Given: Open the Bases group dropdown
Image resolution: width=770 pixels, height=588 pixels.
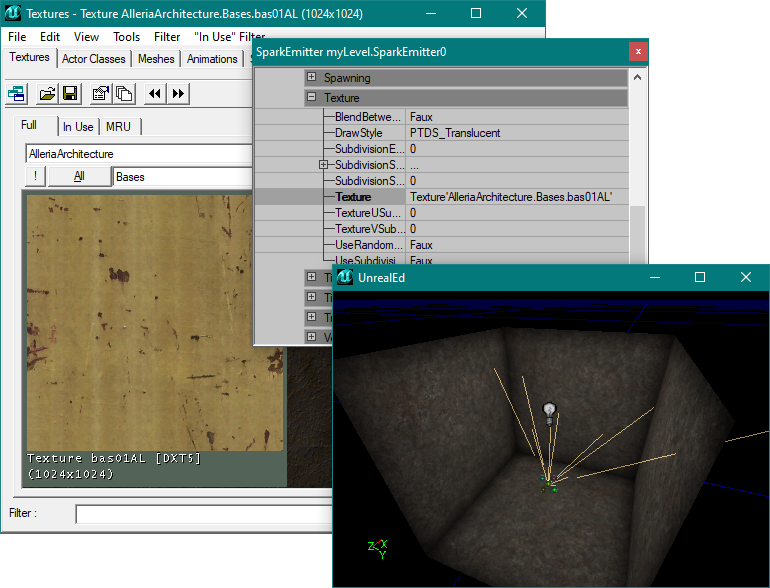Looking at the screenshot, I should (x=183, y=177).
